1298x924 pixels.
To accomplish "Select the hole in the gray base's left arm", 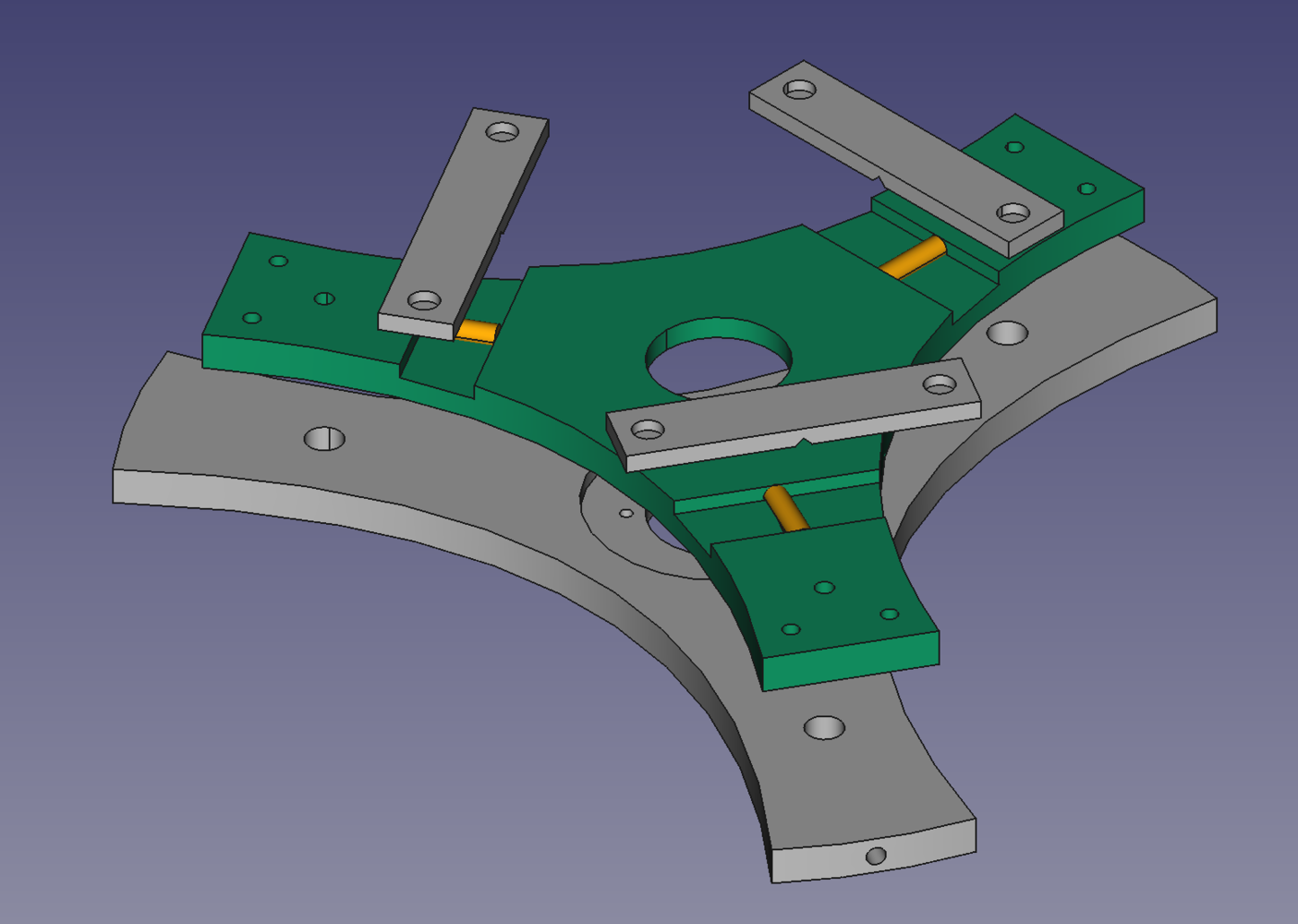I will pyautogui.click(x=324, y=438).
